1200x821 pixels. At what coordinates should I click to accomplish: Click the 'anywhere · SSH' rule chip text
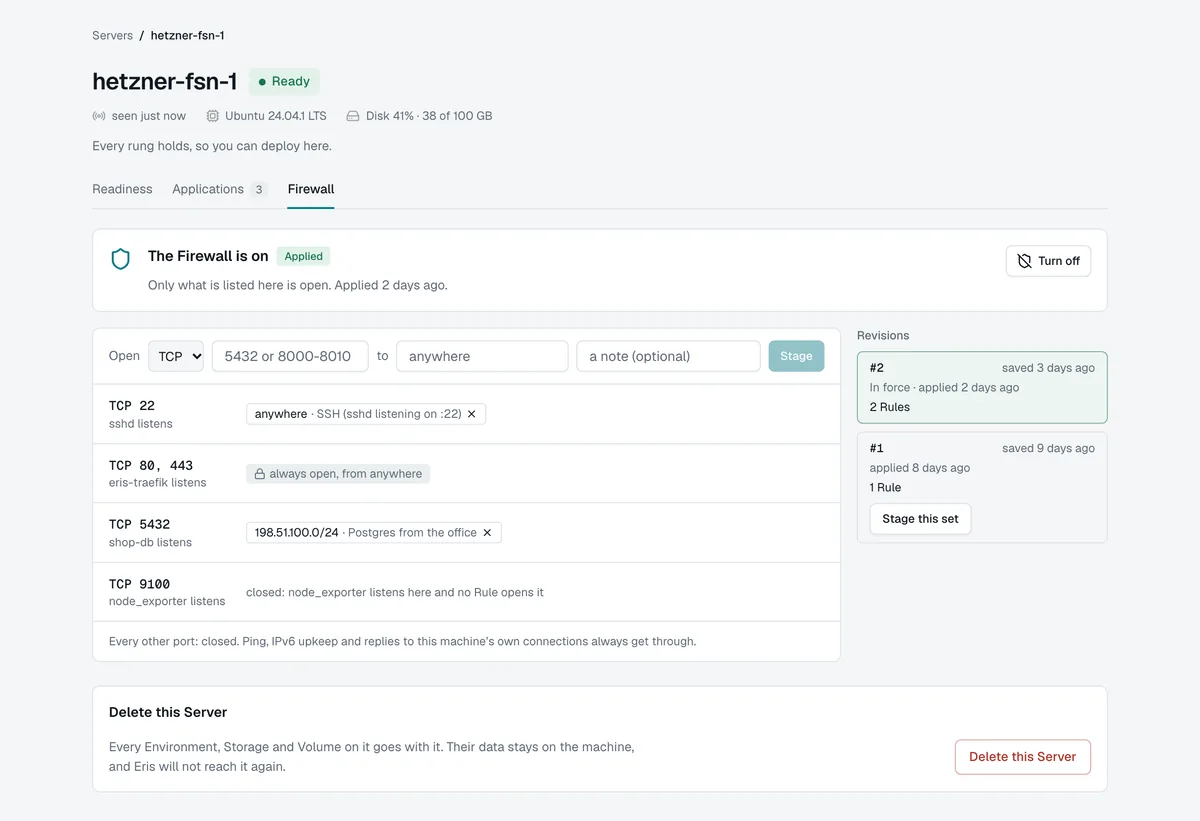click(358, 414)
